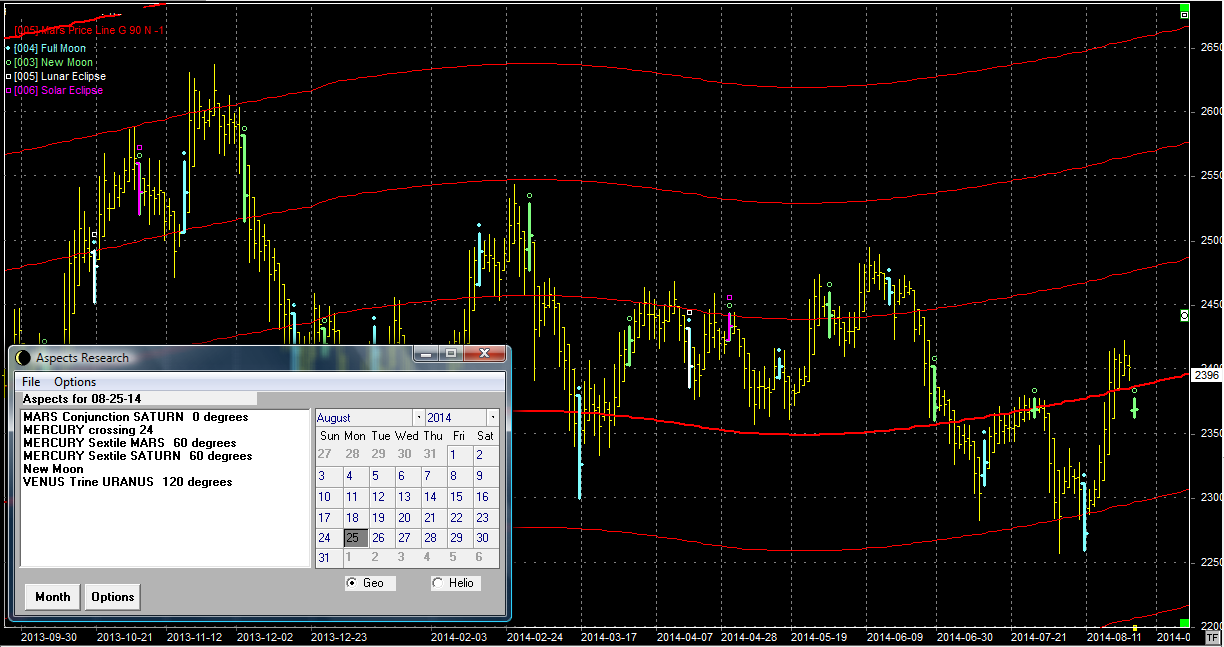Minimize the Aspects Research window
The height and width of the screenshot is (647, 1224).
[427, 354]
